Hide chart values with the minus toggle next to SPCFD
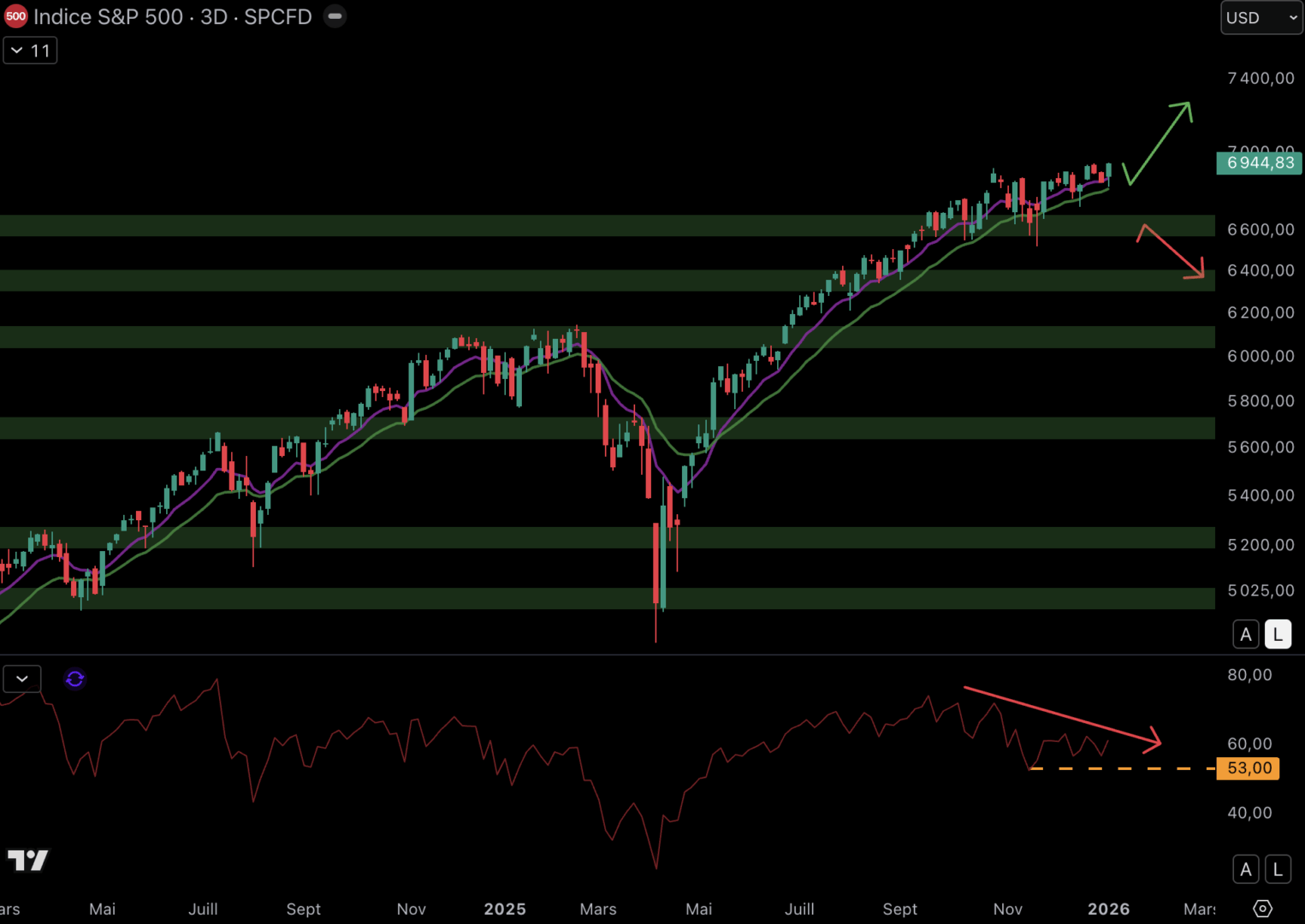 335,15
